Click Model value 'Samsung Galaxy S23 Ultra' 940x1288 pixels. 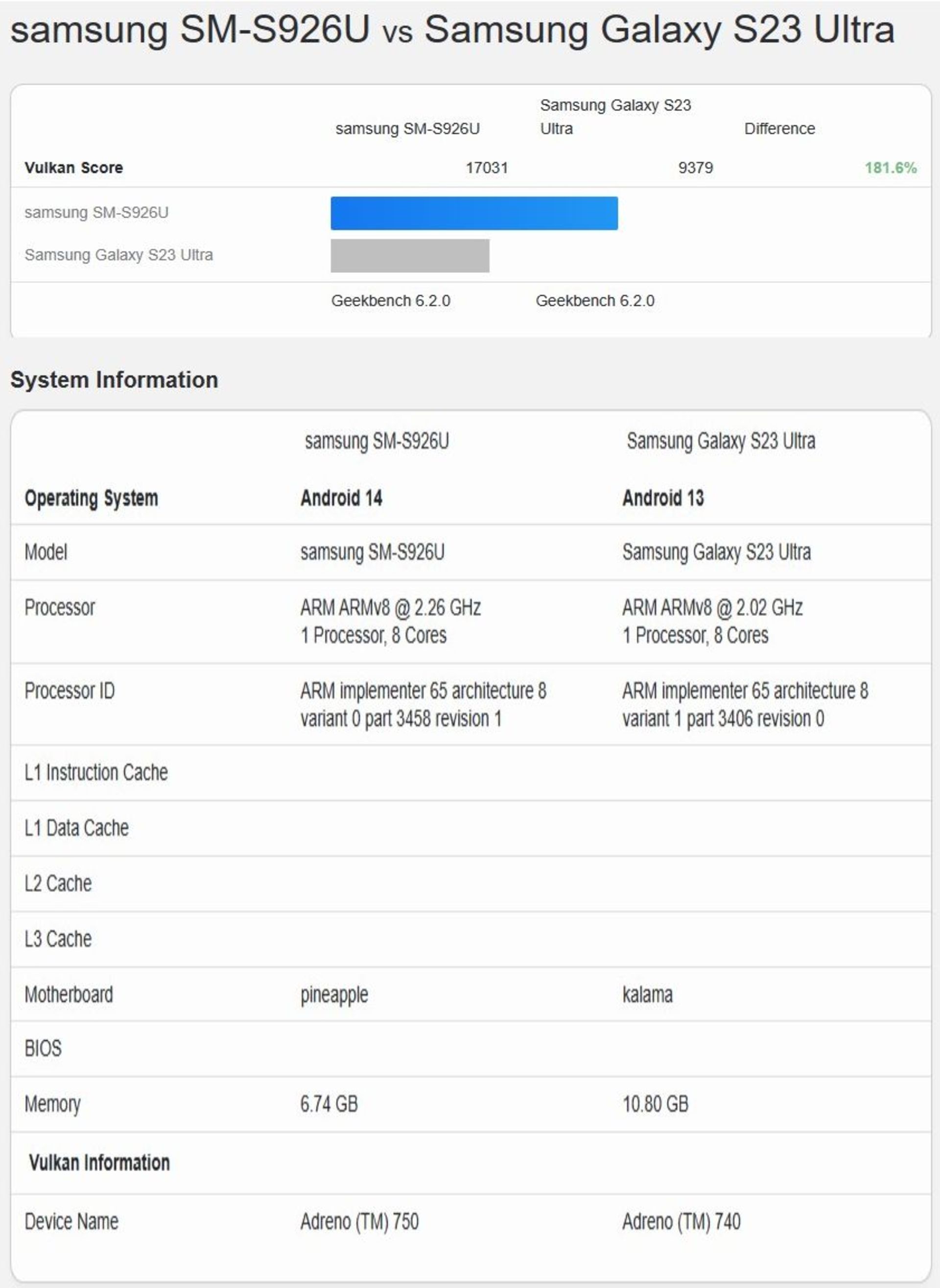[x=716, y=552]
